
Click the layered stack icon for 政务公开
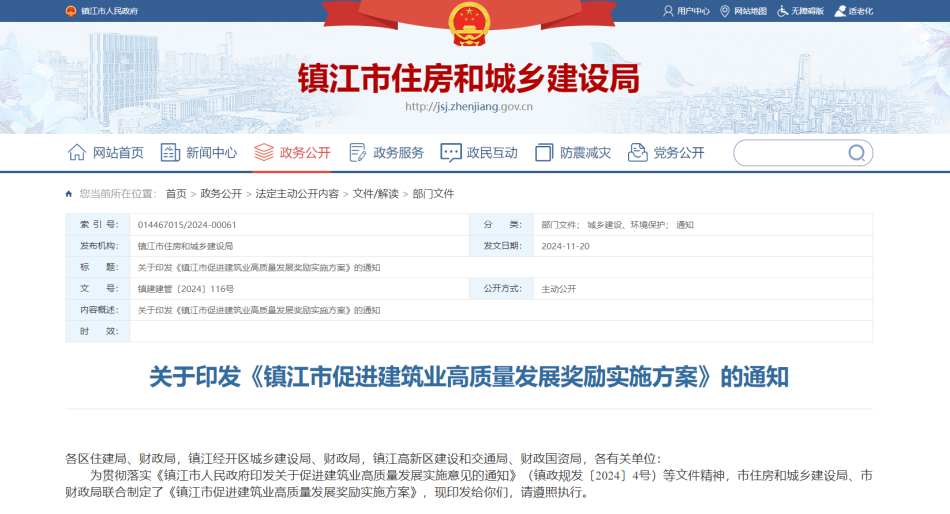[264, 152]
